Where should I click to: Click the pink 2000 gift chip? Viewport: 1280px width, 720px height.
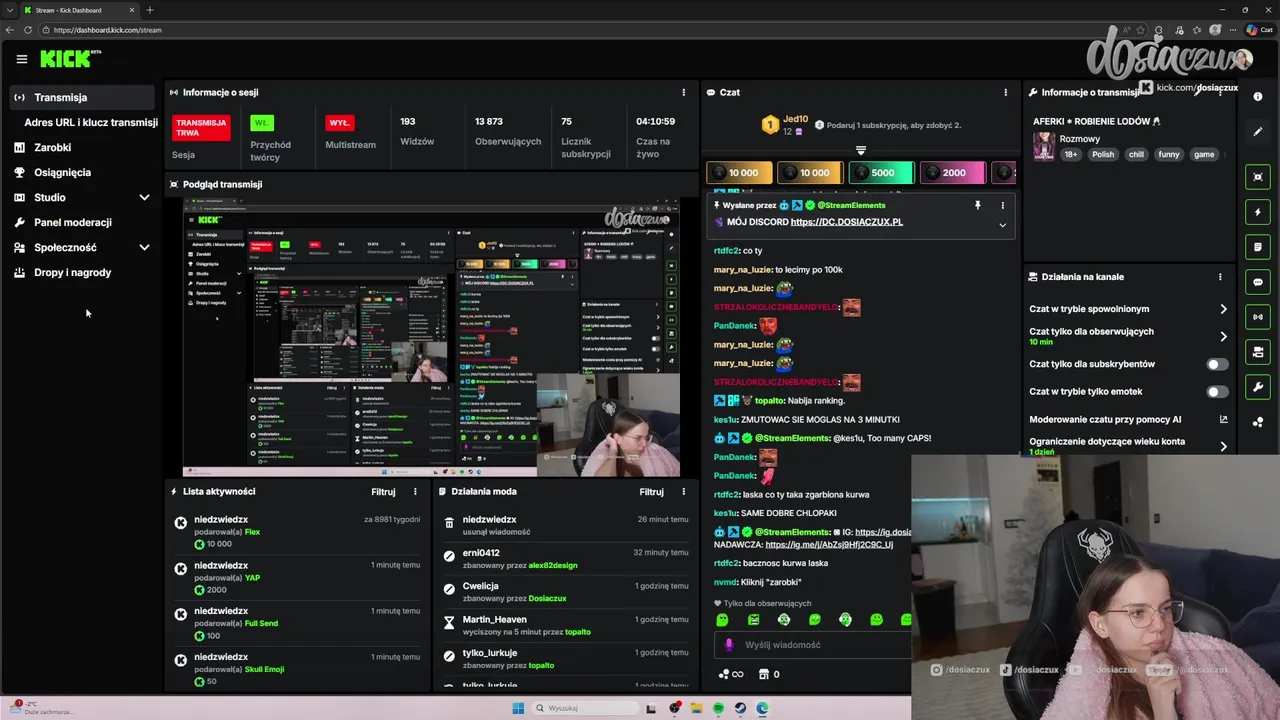(952, 173)
